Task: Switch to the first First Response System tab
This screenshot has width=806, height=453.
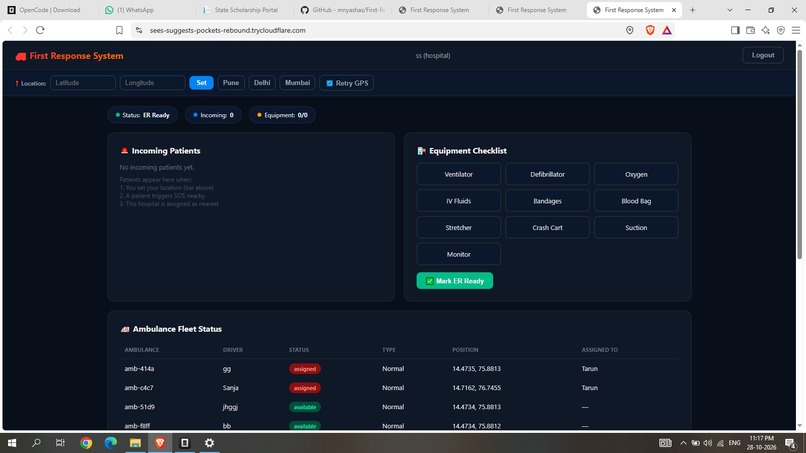Action: click(x=439, y=10)
